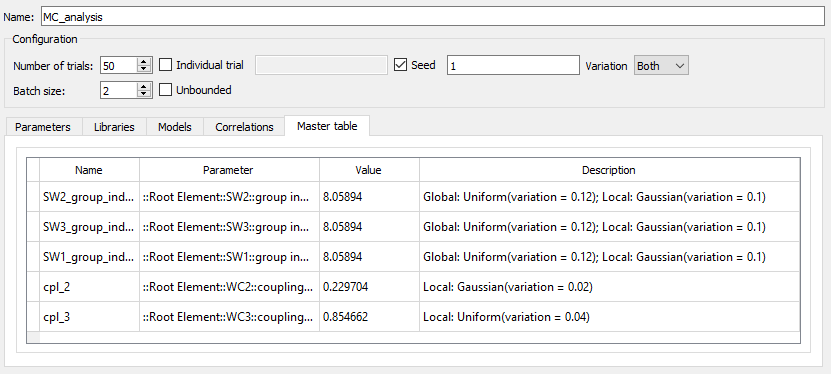Screen dimensions: 831x374
Task: Click the Number of trials value field
Action: pos(118,66)
